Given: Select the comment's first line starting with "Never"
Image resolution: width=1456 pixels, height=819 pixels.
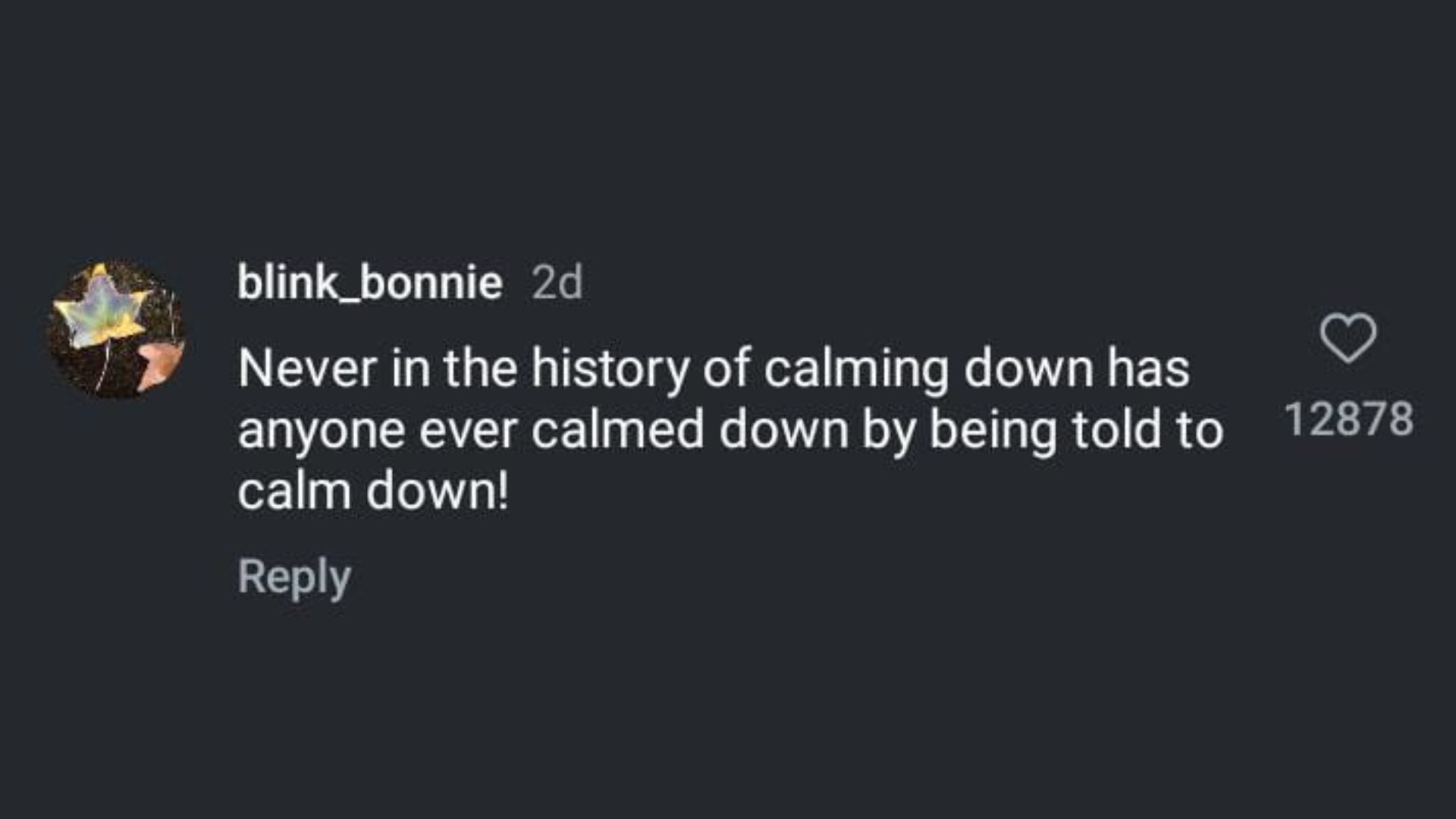Looking at the screenshot, I should click(713, 369).
